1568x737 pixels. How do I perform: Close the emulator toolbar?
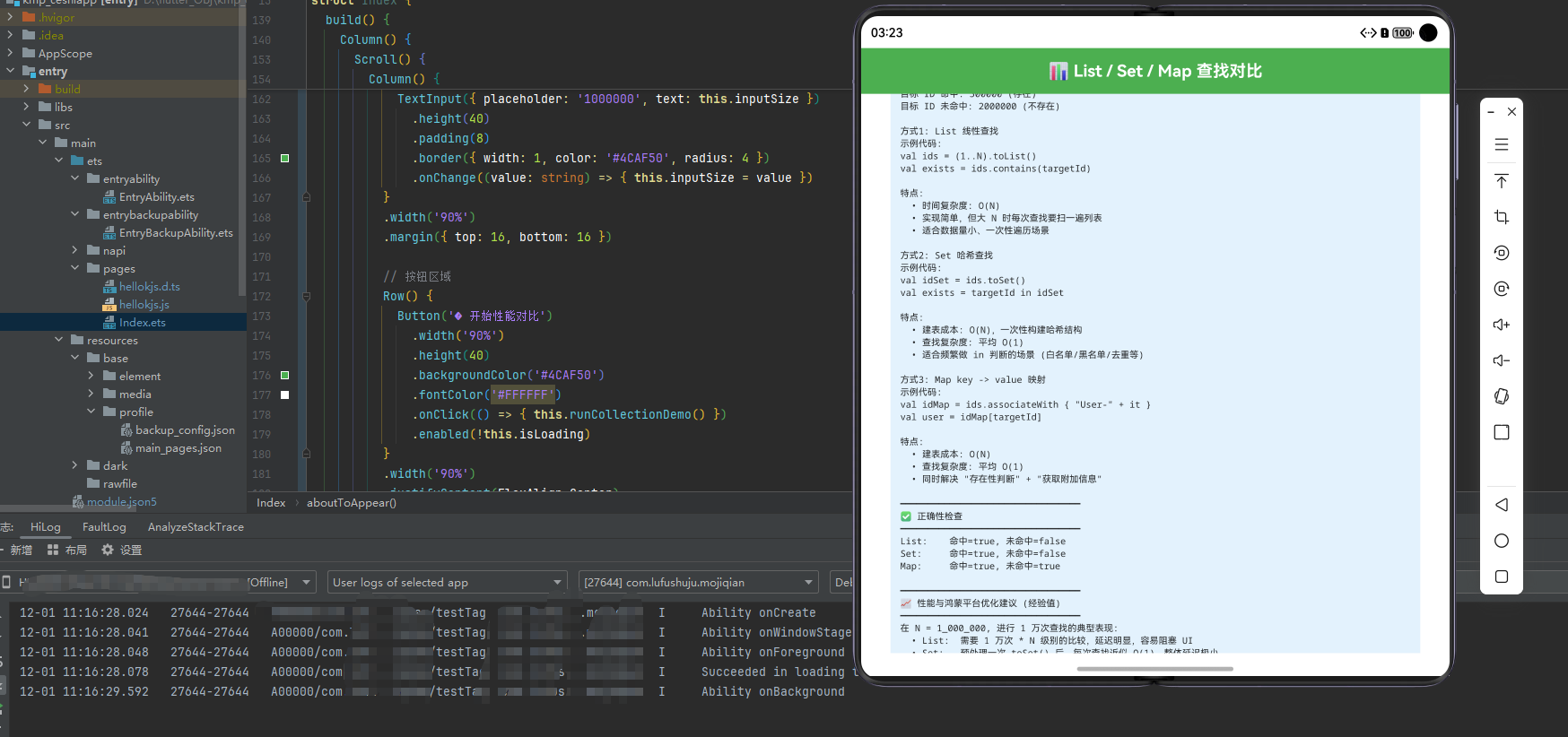(1511, 112)
